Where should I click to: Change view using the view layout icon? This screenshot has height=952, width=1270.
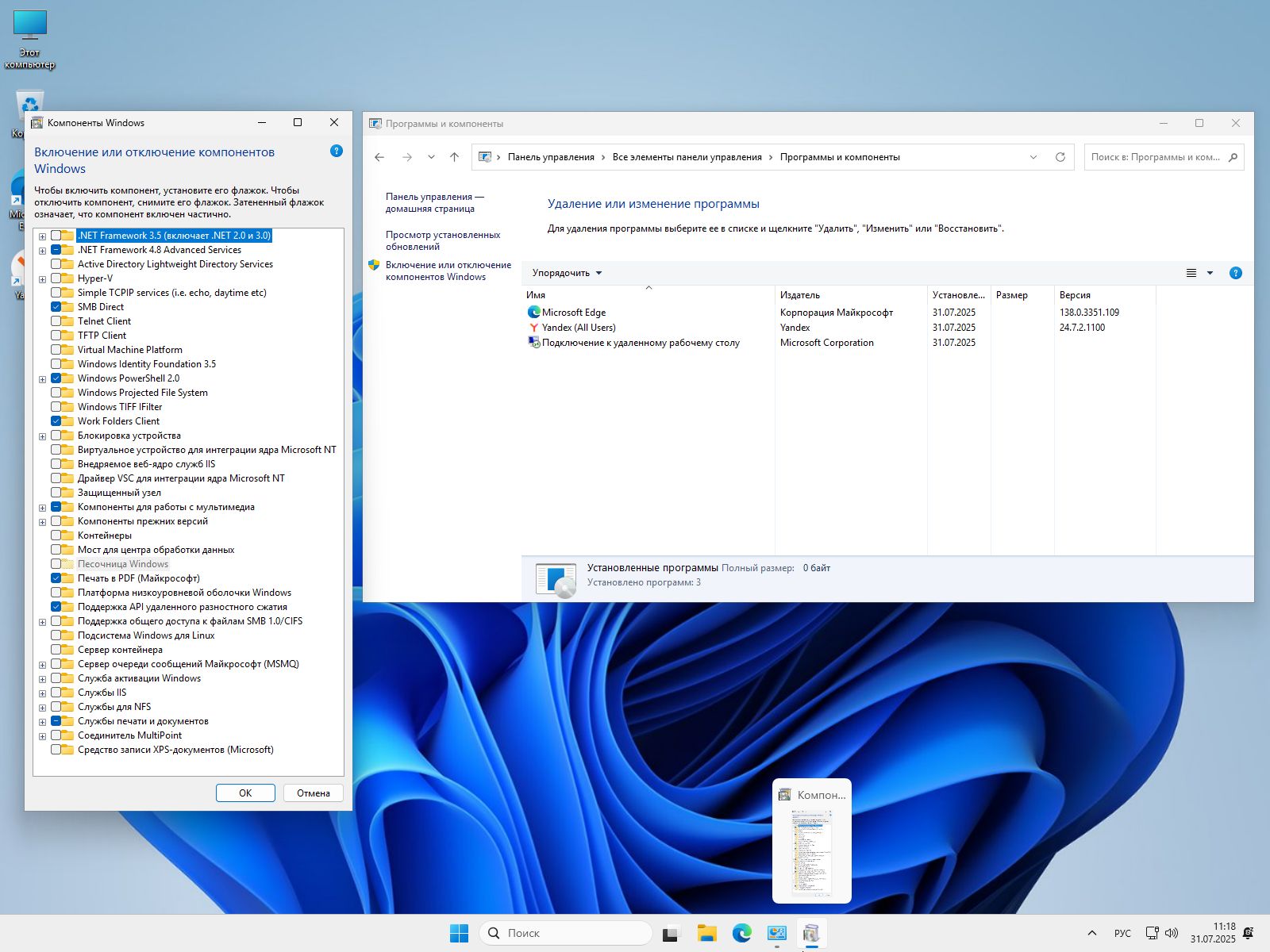tap(1191, 273)
